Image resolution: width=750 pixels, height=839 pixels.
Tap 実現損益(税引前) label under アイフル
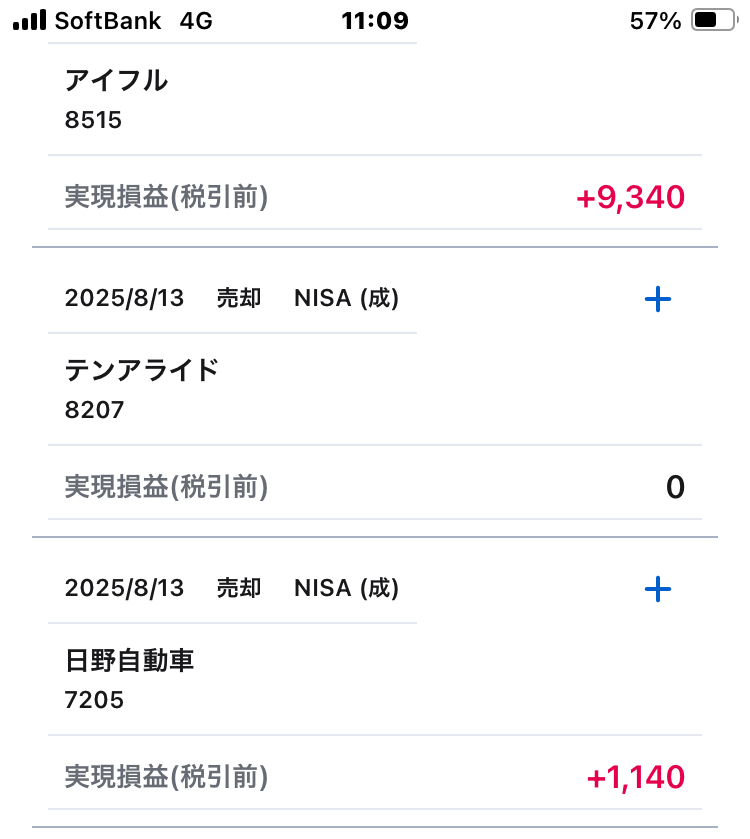pyautogui.click(x=166, y=197)
